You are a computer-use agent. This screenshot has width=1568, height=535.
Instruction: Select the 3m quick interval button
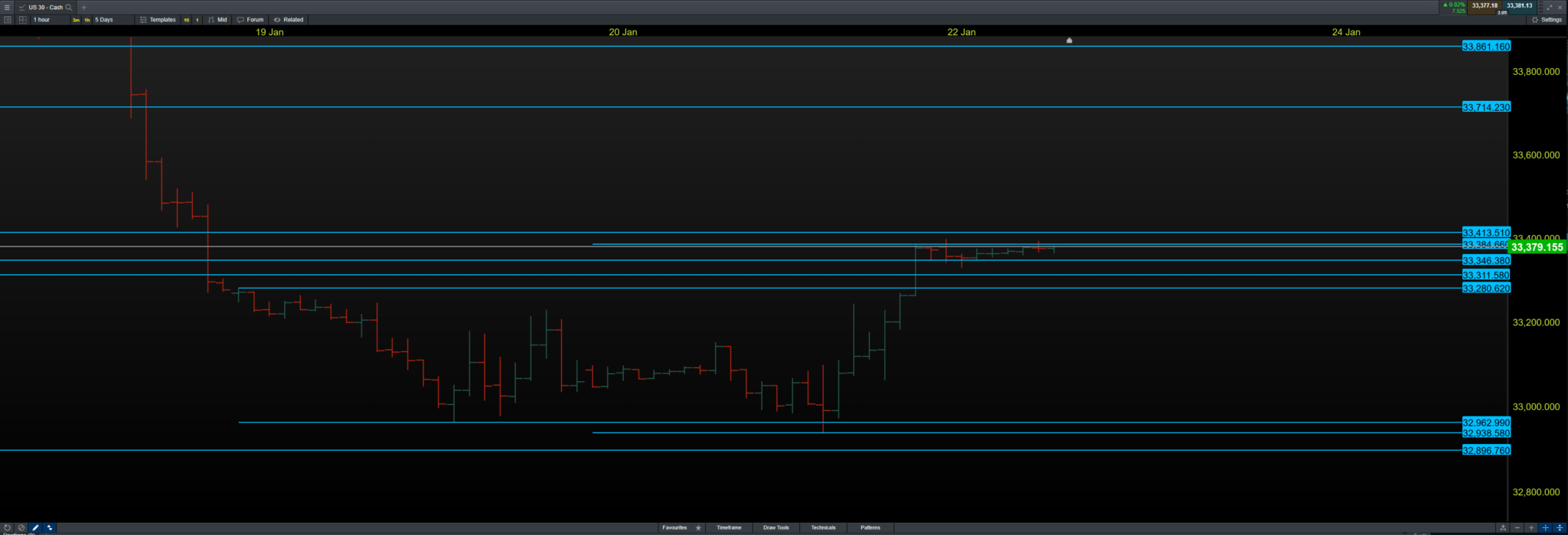pyautogui.click(x=76, y=20)
